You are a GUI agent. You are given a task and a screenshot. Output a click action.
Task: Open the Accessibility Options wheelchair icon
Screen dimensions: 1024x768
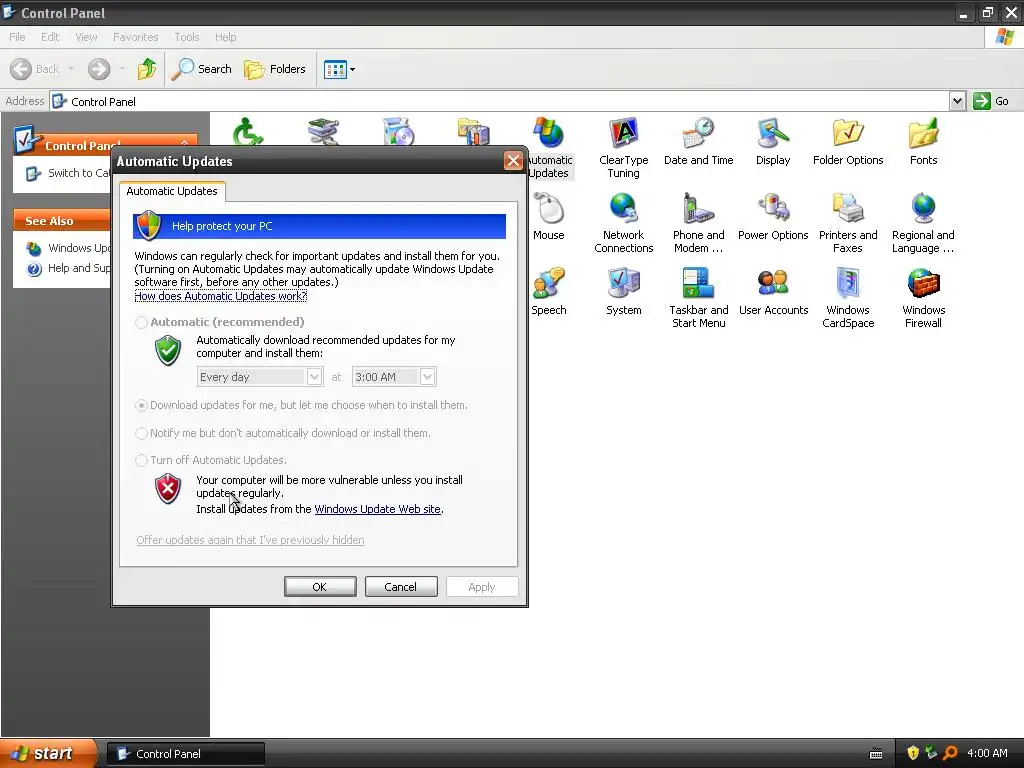pyautogui.click(x=248, y=131)
